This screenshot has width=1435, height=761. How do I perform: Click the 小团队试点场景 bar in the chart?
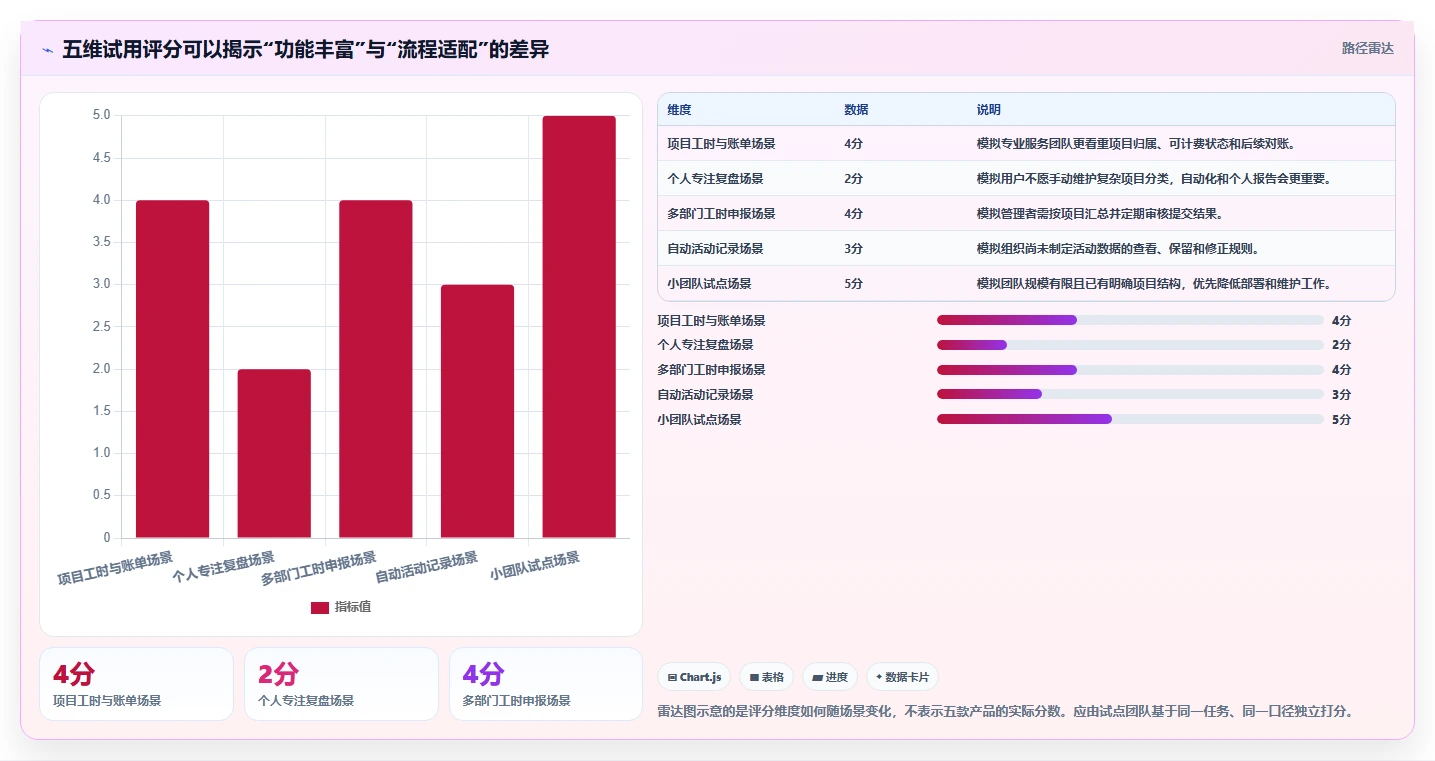coord(579,327)
